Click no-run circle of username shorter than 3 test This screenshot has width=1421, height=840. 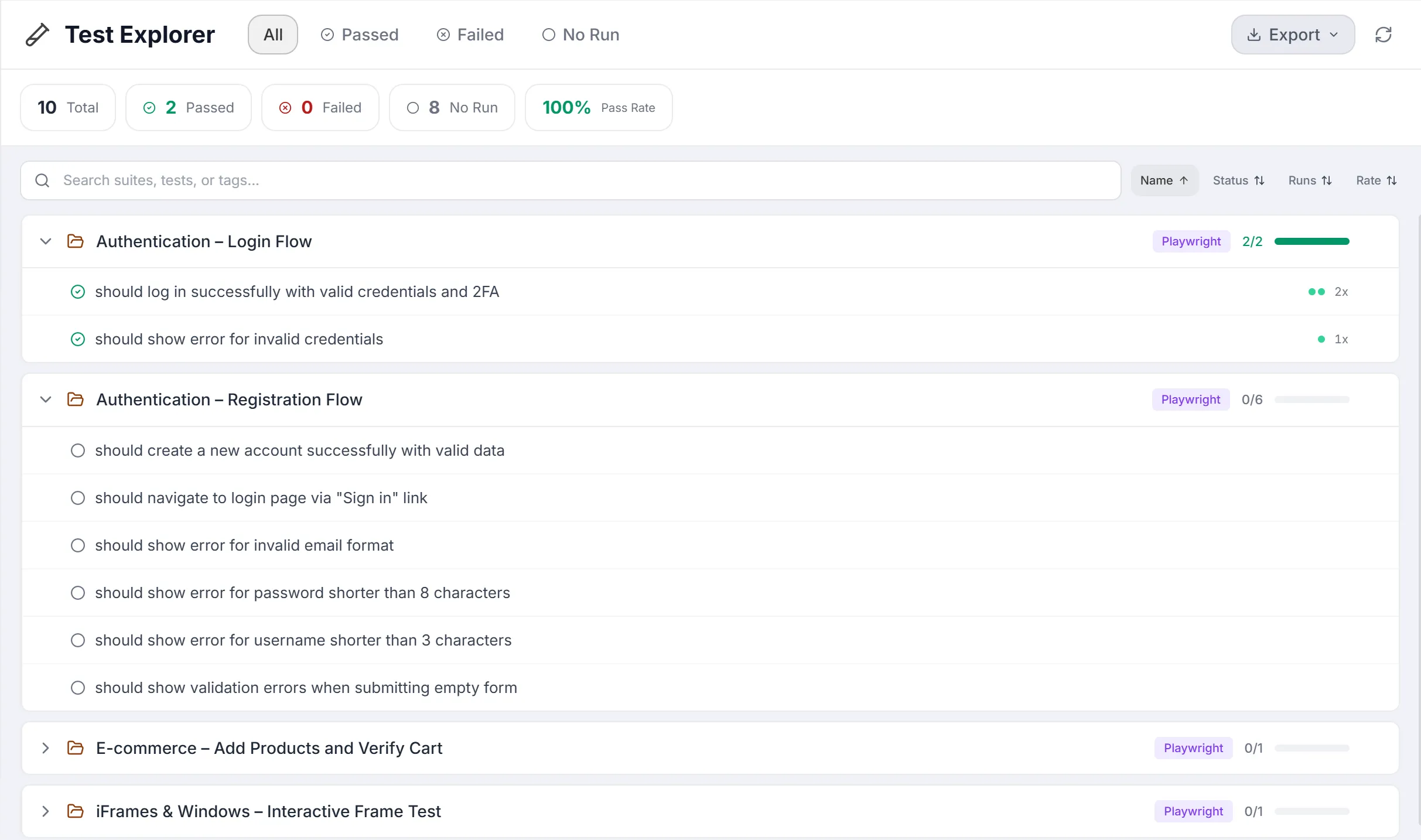coord(78,640)
